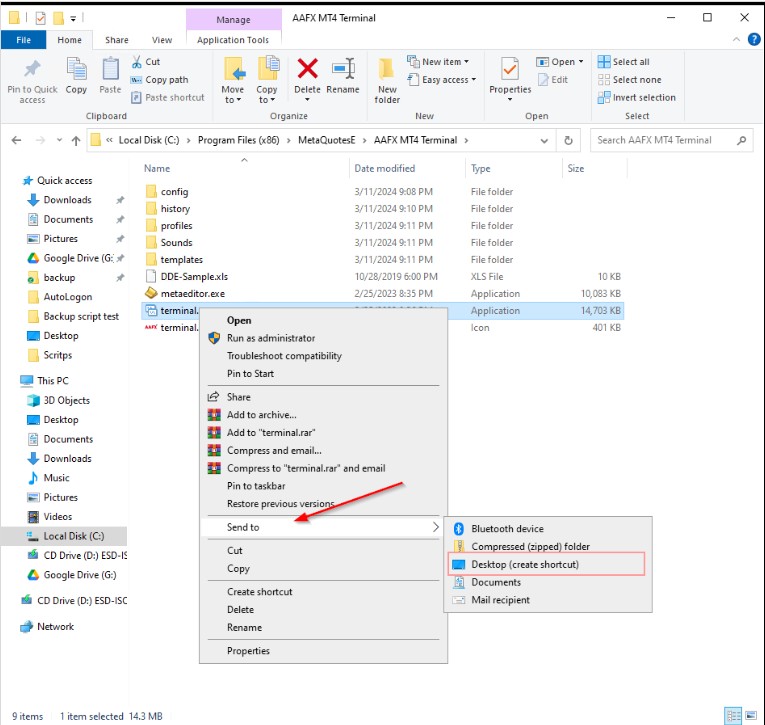Choose Desktop (create shortcut) in Send to
The height and width of the screenshot is (725, 765).
pos(546,564)
